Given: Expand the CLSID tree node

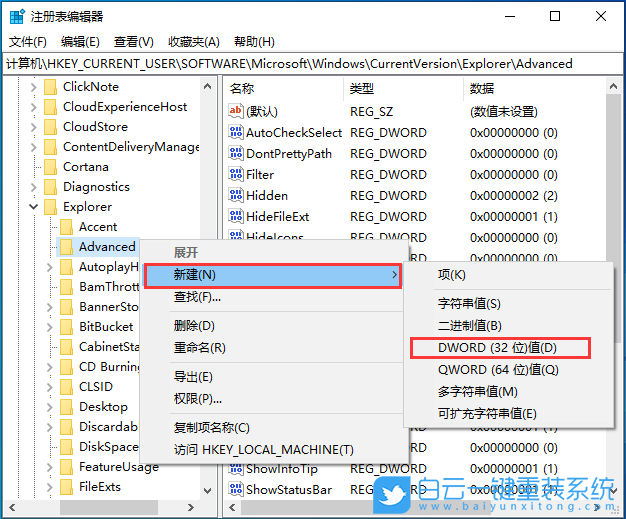Looking at the screenshot, I should coord(50,386).
